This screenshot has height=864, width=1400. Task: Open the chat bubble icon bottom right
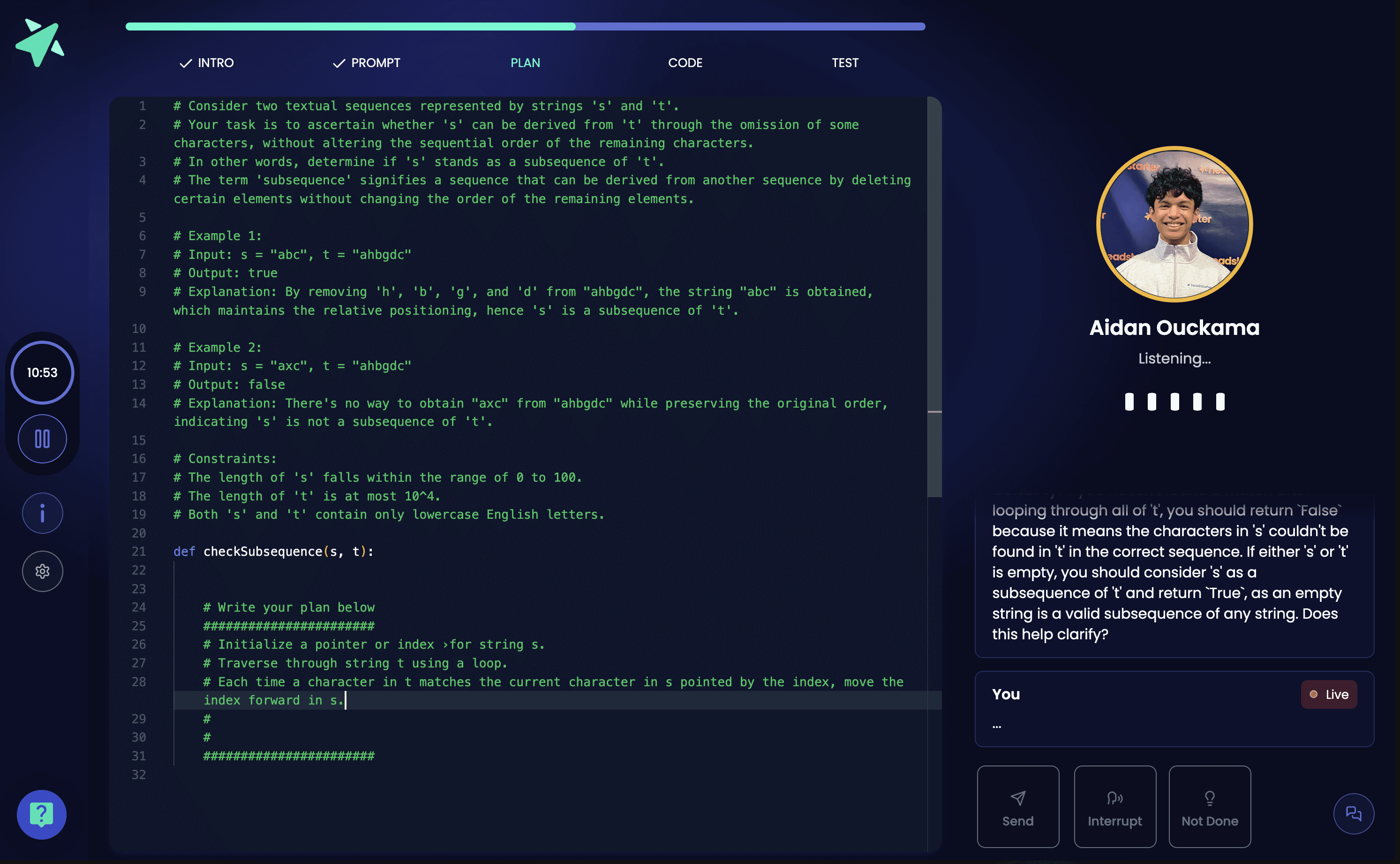pos(1355,813)
